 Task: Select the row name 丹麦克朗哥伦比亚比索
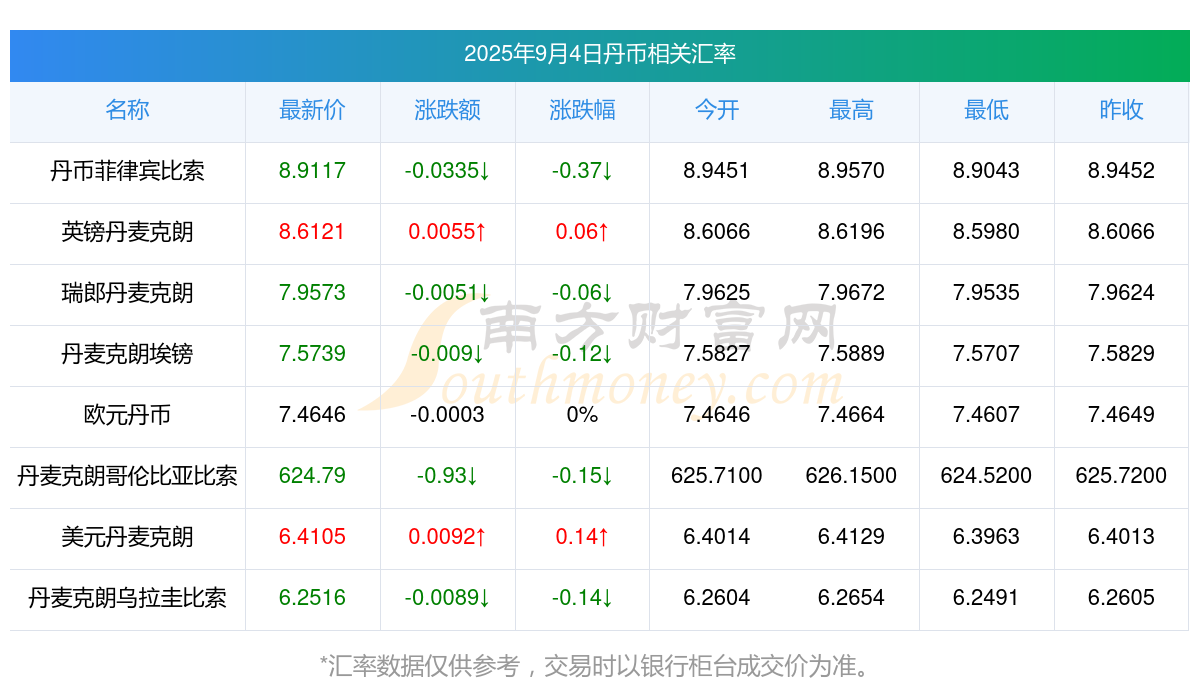click(128, 476)
